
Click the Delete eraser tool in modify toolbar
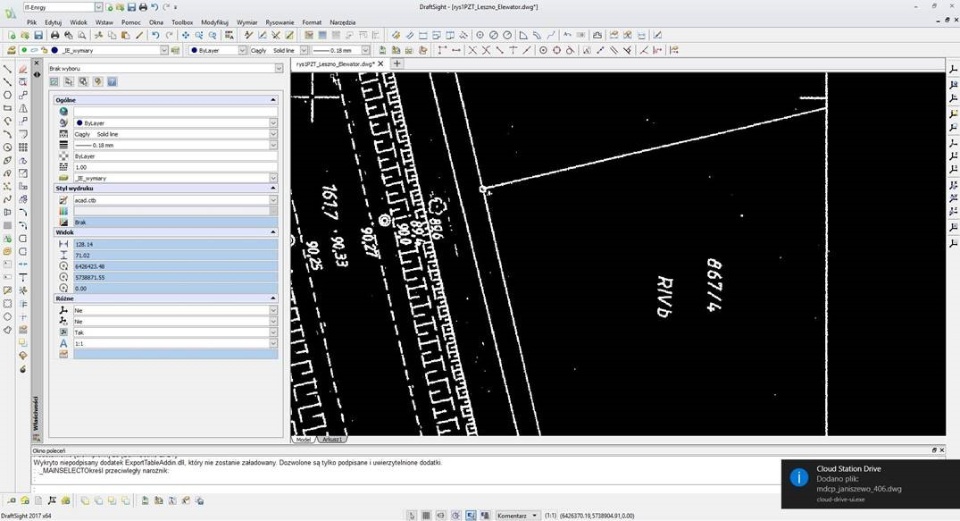pyautogui.click(x=23, y=69)
